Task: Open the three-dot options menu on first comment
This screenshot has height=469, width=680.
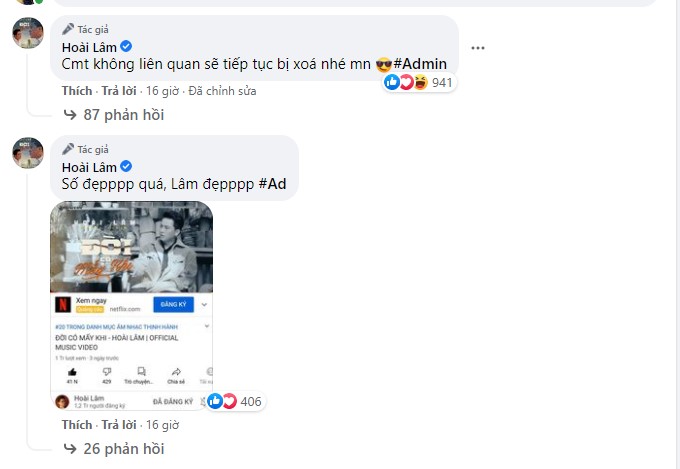Action: point(477,48)
